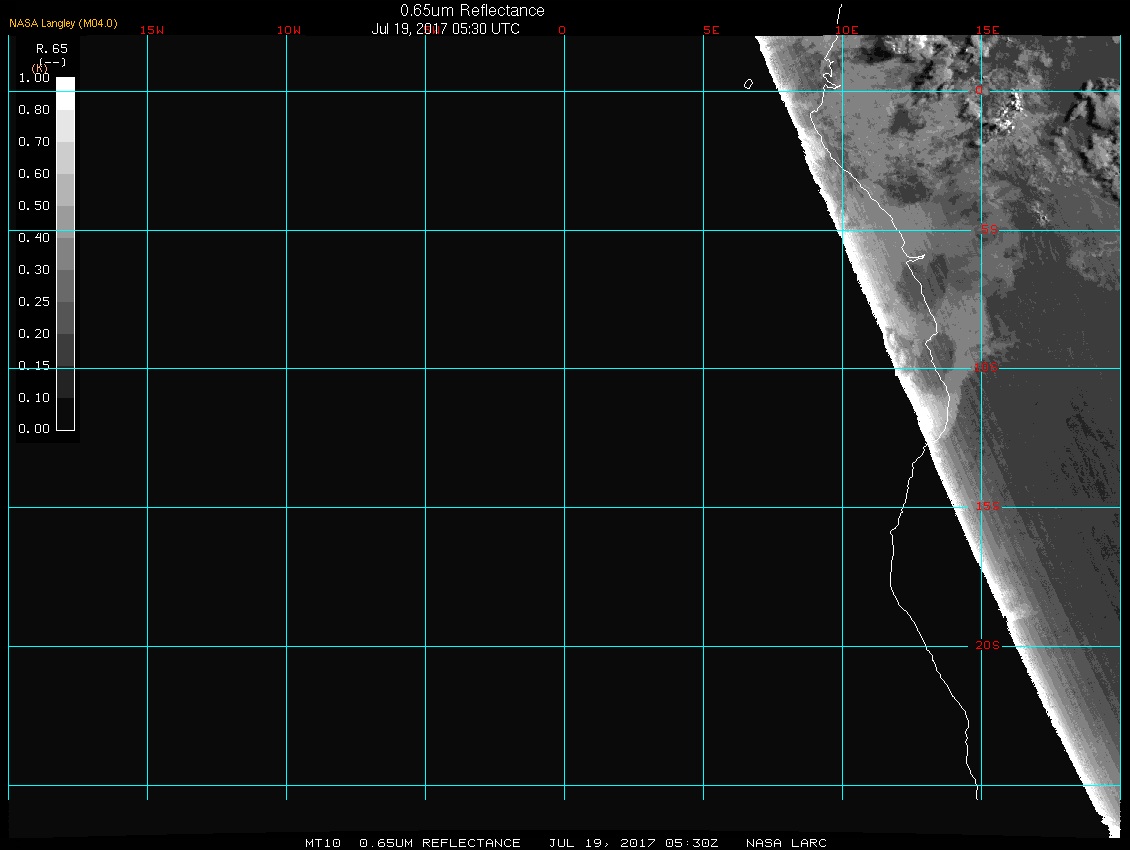
Task: Click the 0.50 scale value
Action: coord(34,205)
